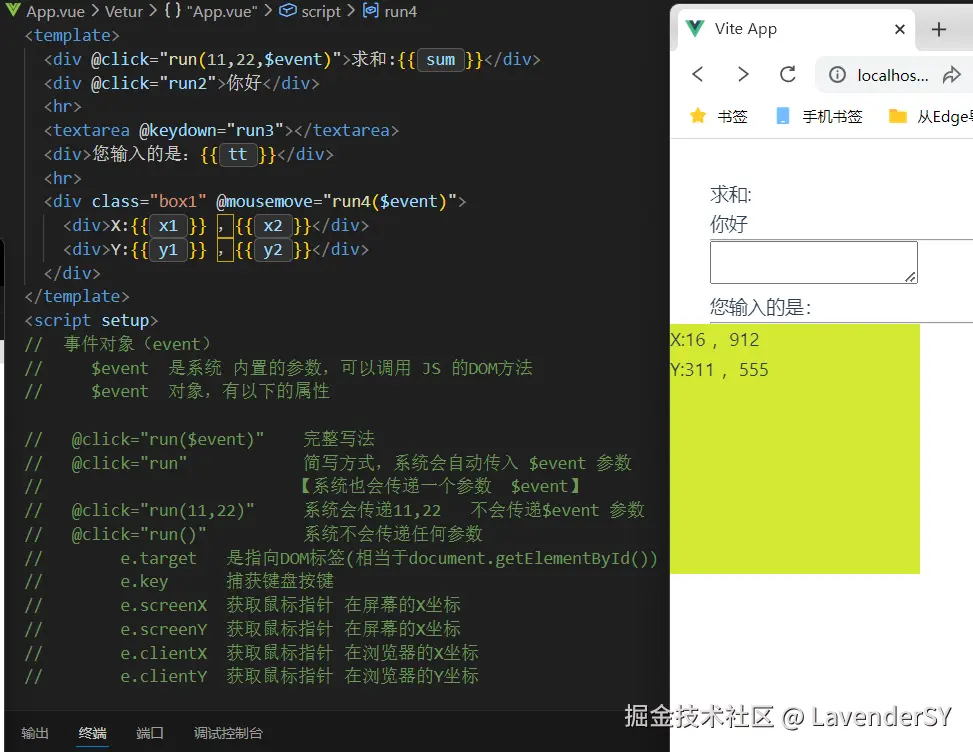Switch to the 终端 panel tab
The image size is (973, 752).
pyautogui.click(x=93, y=733)
